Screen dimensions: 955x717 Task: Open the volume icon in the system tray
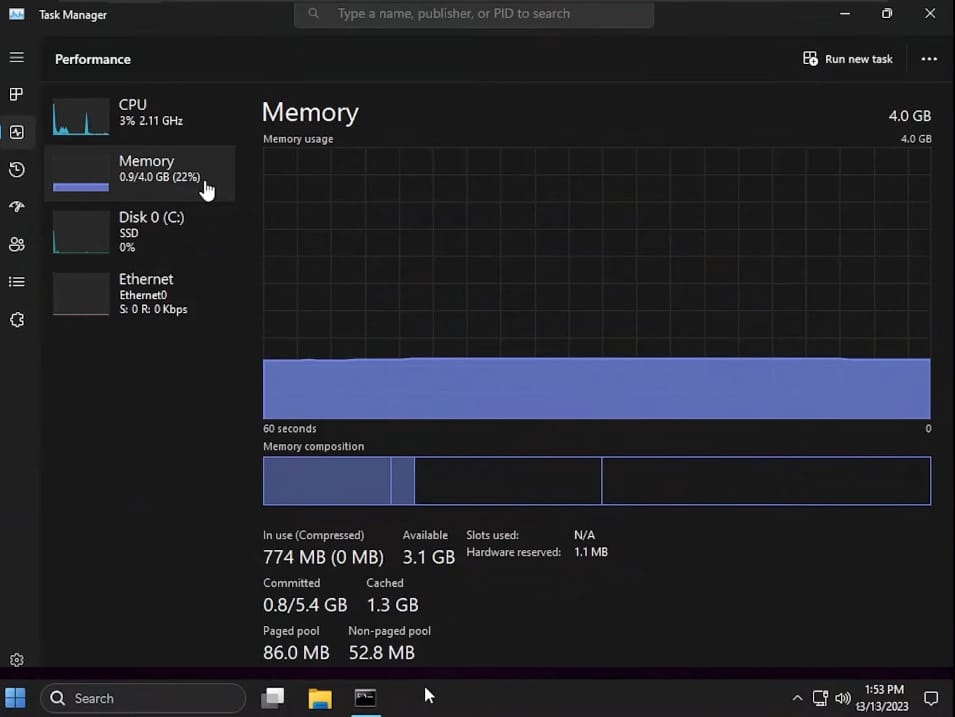coord(843,697)
